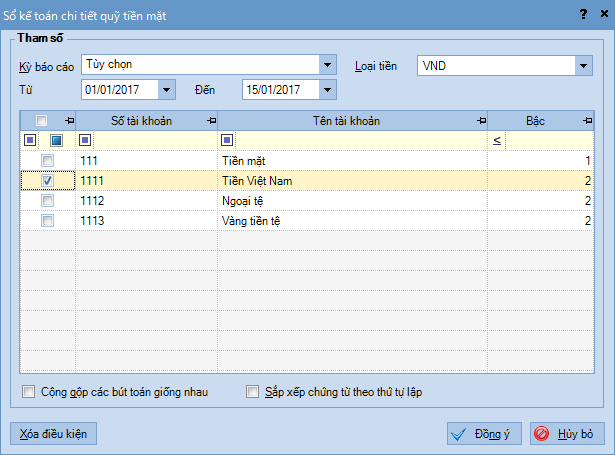Check the box for account 111
615x455 pixels.
47,161
